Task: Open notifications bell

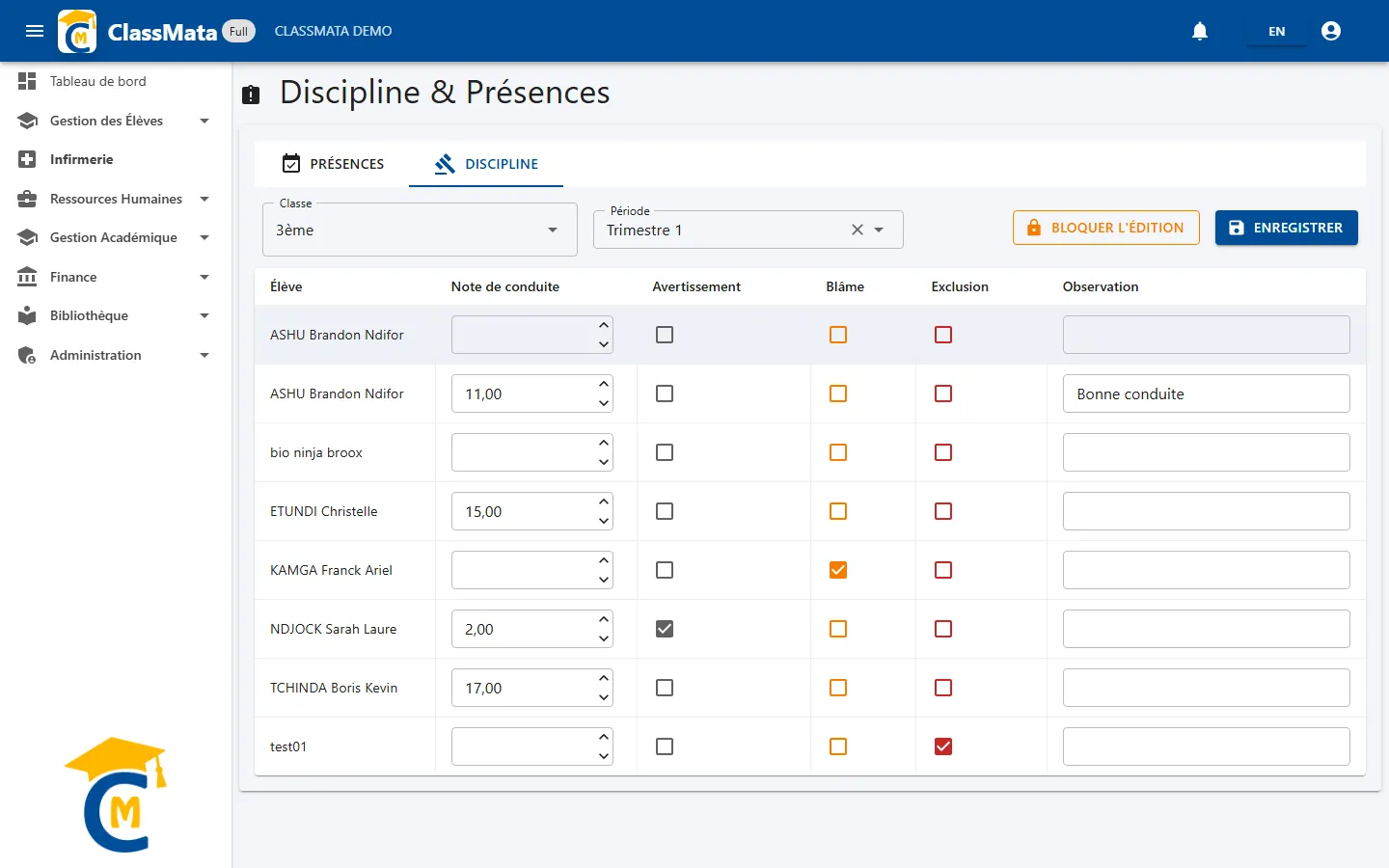Action: 1200,31
